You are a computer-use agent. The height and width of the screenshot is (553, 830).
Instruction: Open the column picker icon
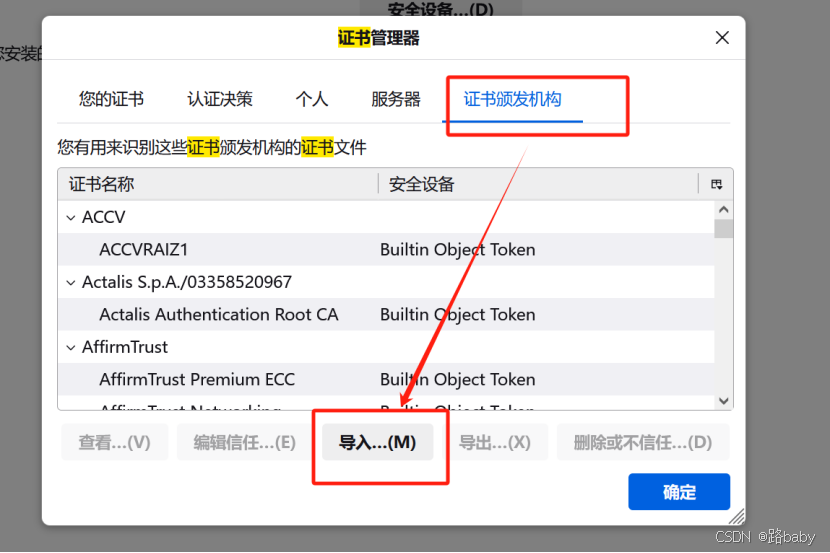point(716,184)
